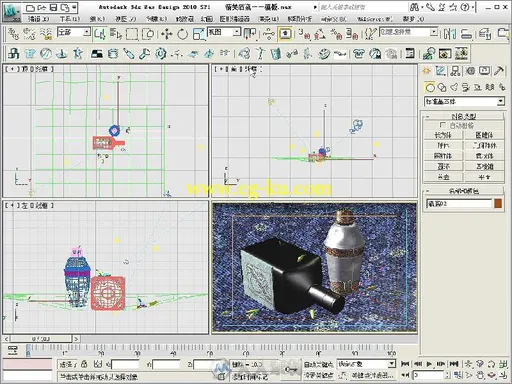Click the 长方体 Box button
The width and height of the screenshot is (512, 384).
(x=443, y=135)
